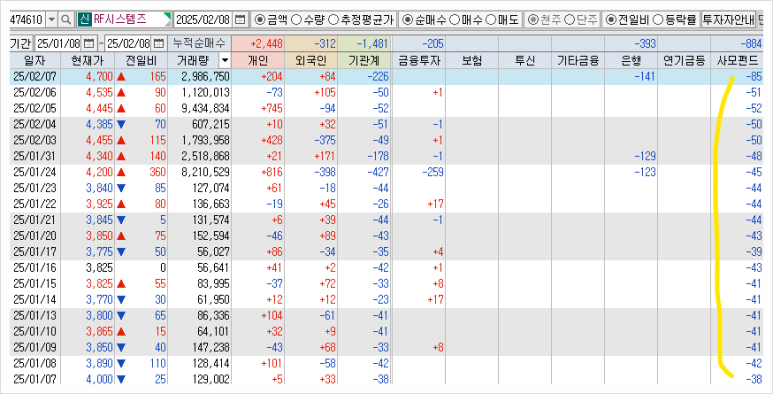Click the 보험 column header
Image resolution: width=773 pixels, height=394 pixels.
[x=472, y=61]
